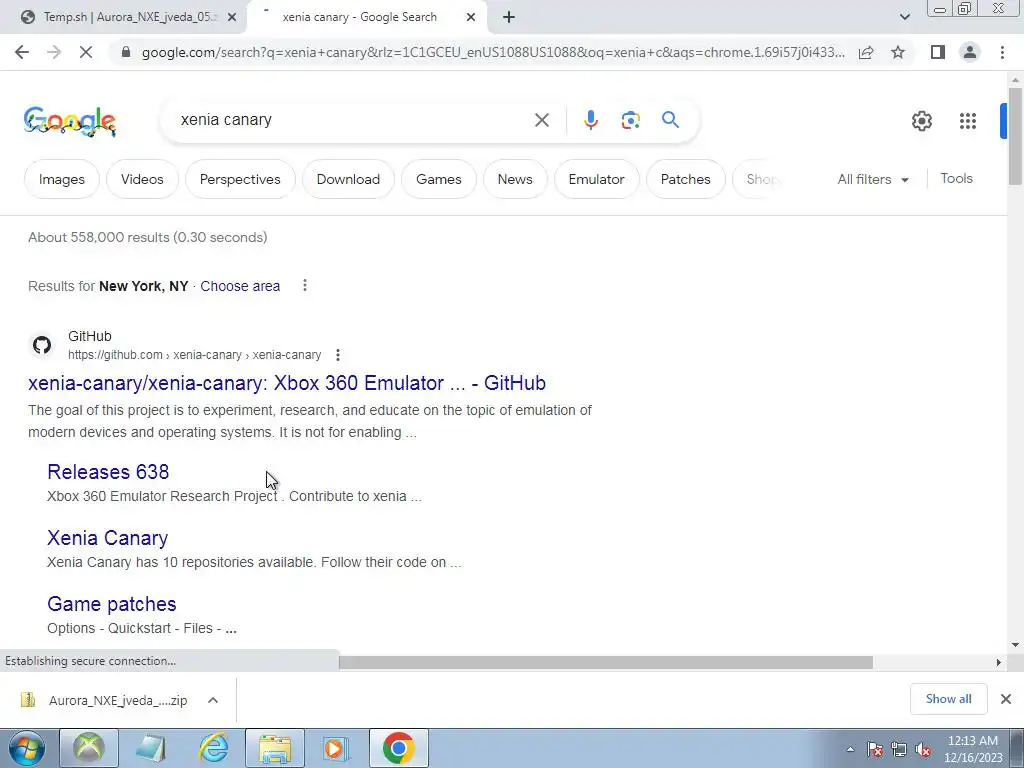Click the horizontal scrollbar
The width and height of the screenshot is (1024, 768).
pos(605,662)
